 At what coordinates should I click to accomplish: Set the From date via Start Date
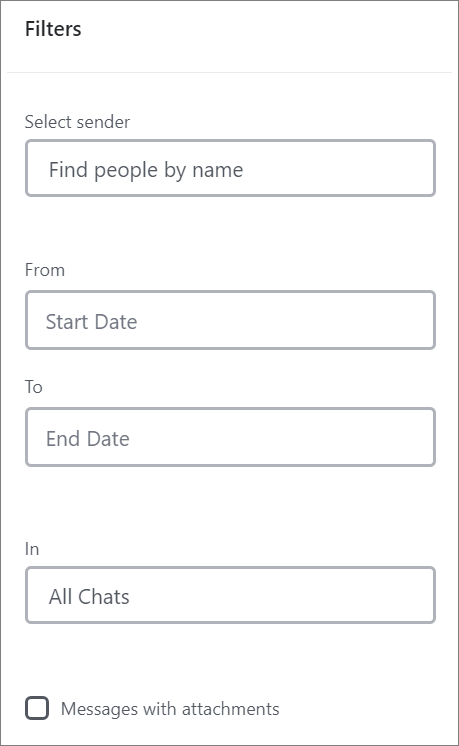point(230,320)
